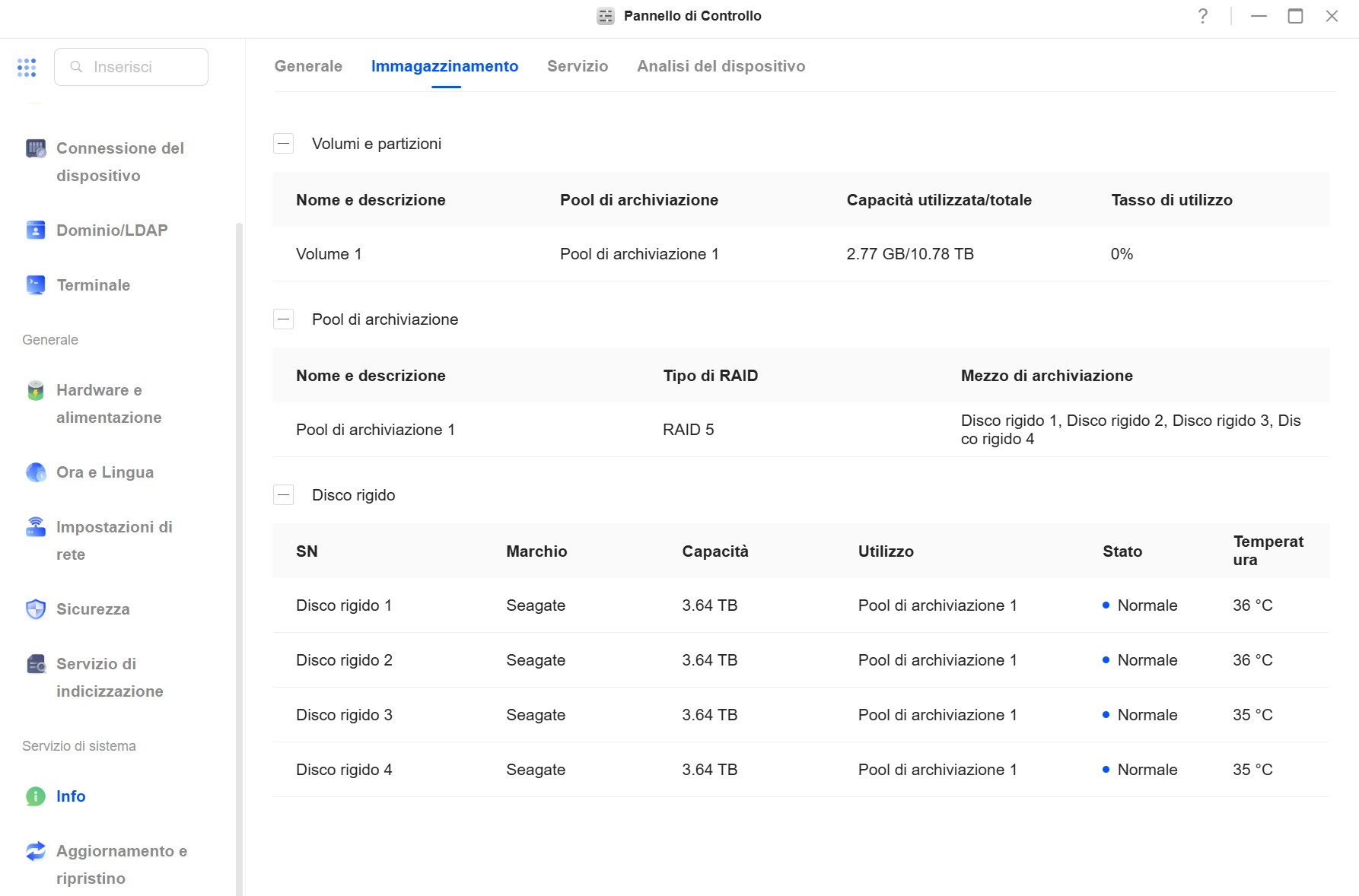
Task: Collapse the Volumi e partizioni section
Action: click(x=283, y=143)
